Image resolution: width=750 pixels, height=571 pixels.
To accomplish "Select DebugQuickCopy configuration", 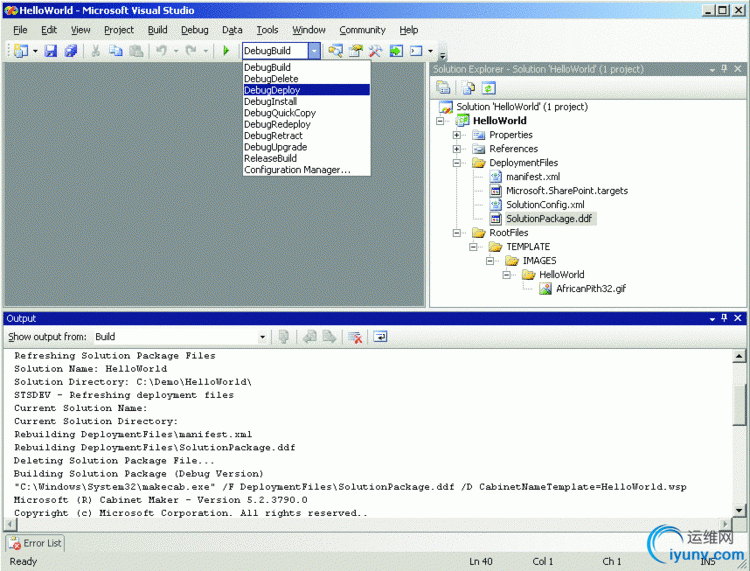I will point(307,113).
